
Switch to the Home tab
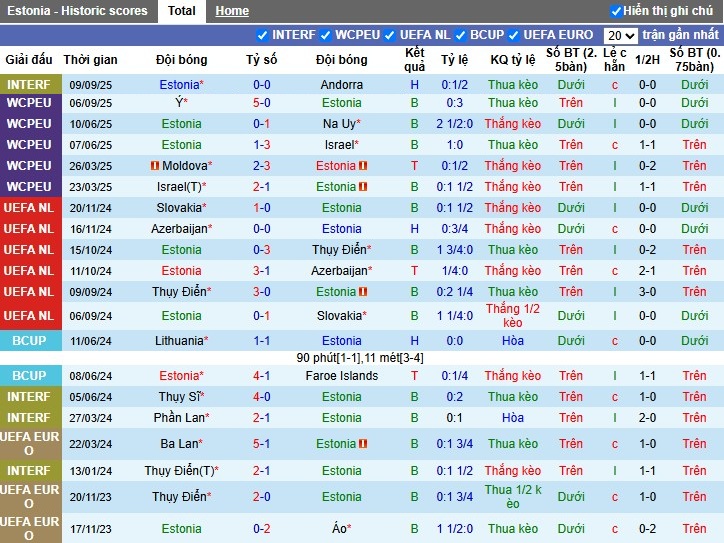pos(232,11)
